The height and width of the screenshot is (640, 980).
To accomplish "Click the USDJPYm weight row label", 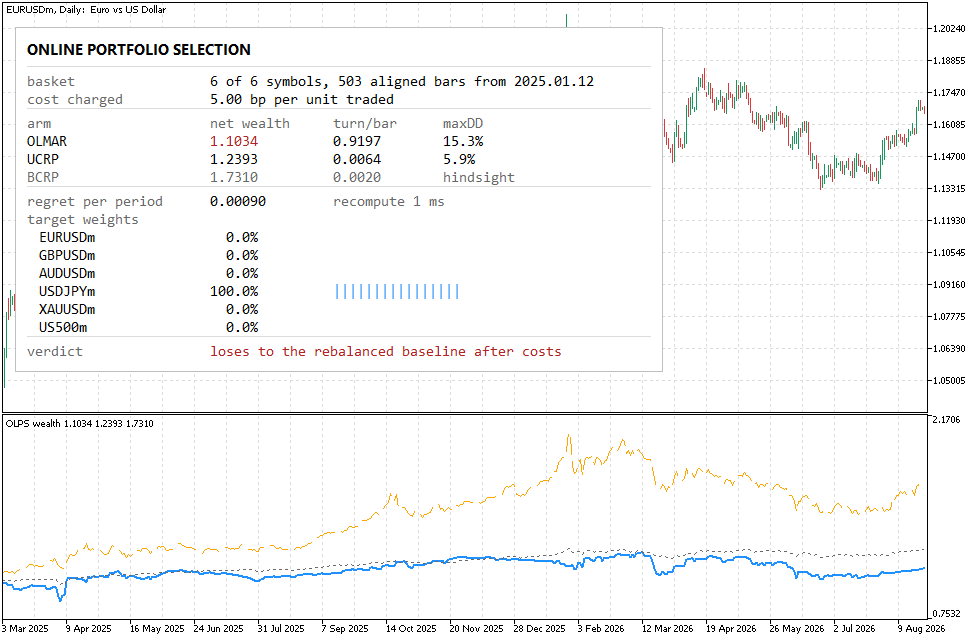I will [67, 292].
